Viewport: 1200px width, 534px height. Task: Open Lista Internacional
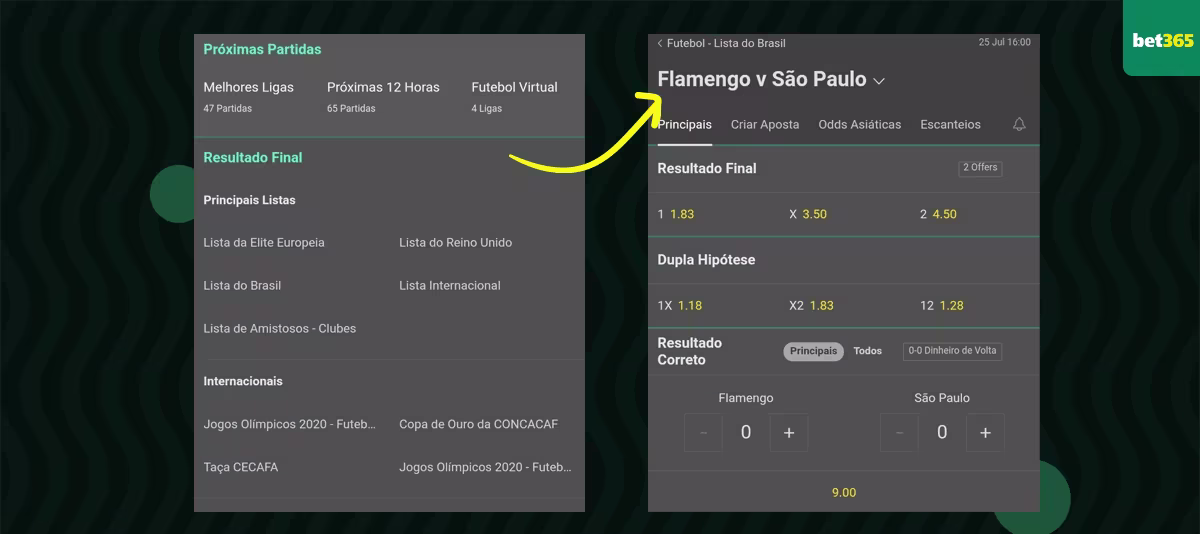(450, 285)
